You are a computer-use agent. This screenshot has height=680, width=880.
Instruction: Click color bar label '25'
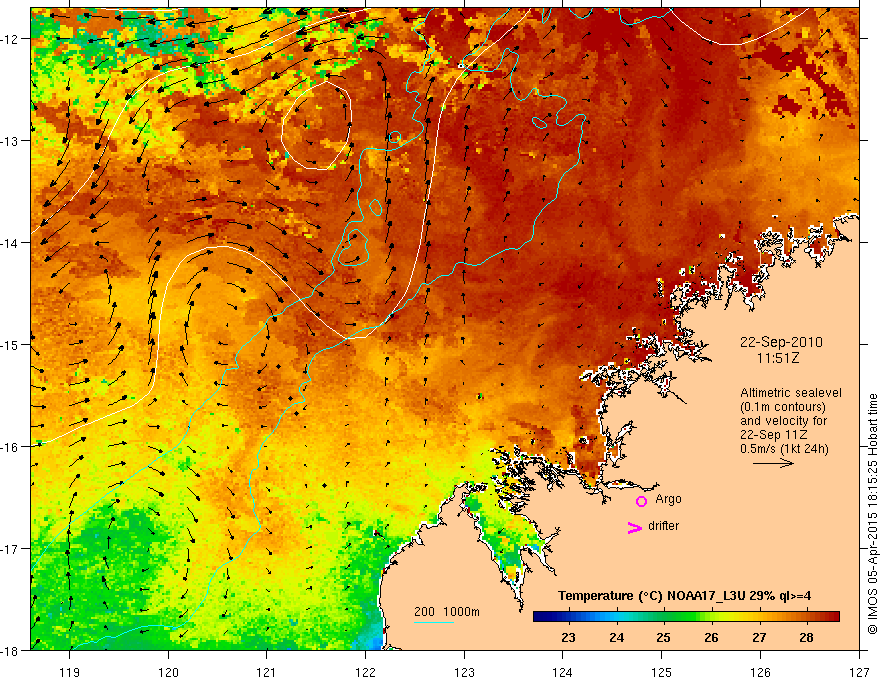pyautogui.click(x=663, y=637)
